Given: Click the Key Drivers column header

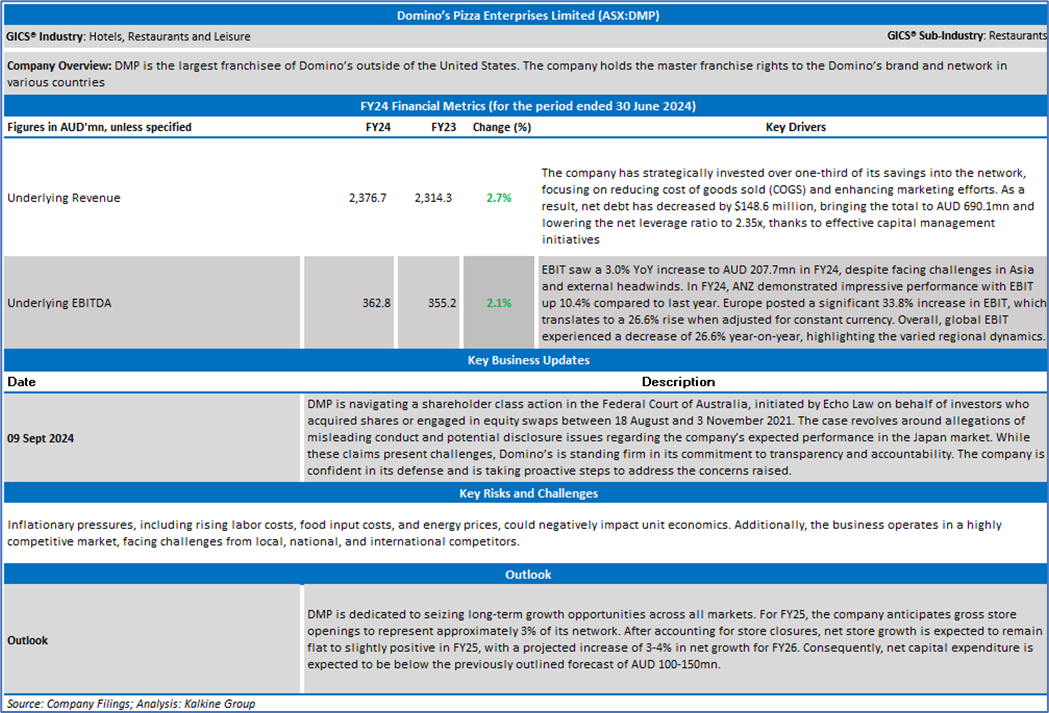Looking at the screenshot, I should [795, 127].
